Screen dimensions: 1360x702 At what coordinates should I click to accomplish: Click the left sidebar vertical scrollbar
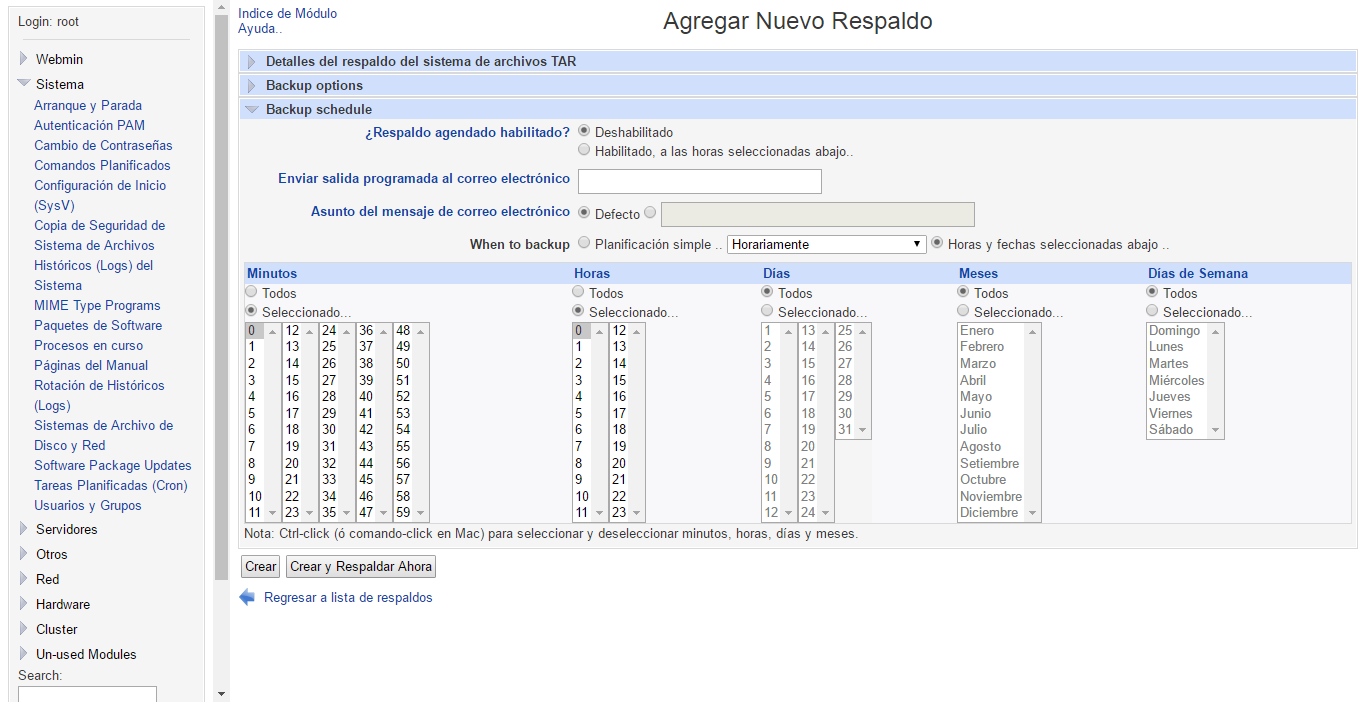point(221,300)
